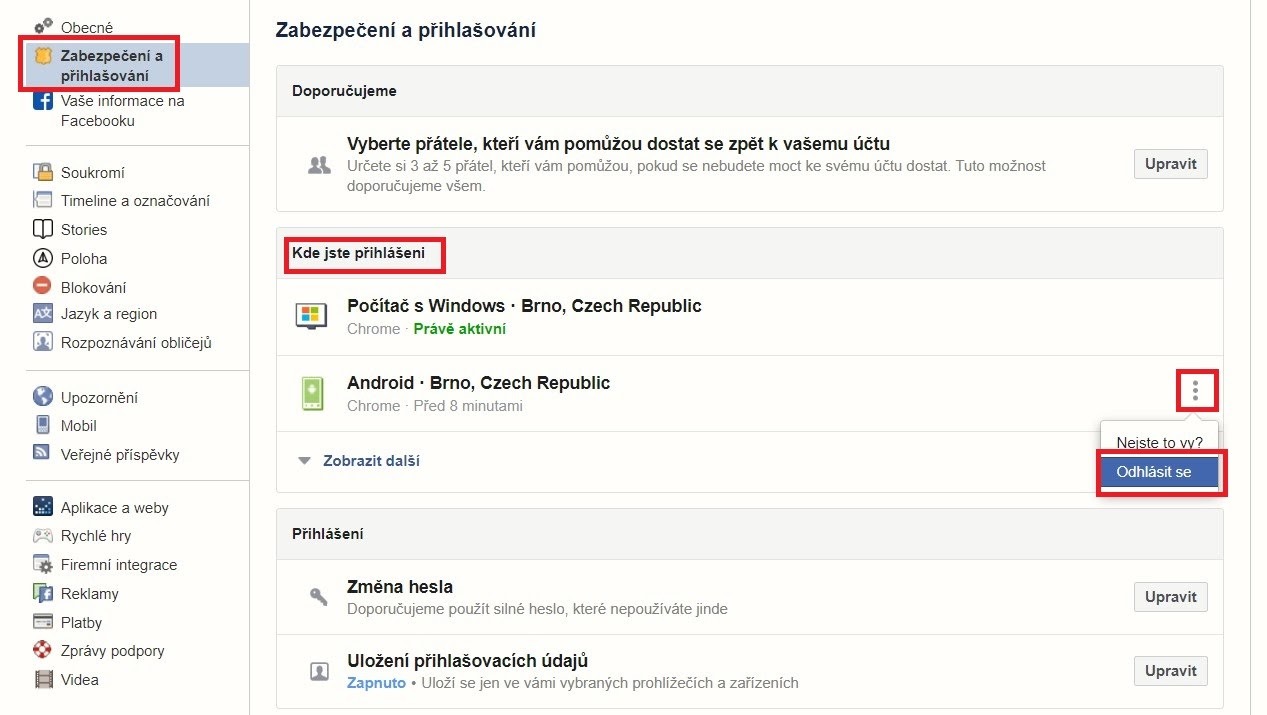
Task: Click the Facebook logo icon beside Vaše informace
Action: pos(43,101)
